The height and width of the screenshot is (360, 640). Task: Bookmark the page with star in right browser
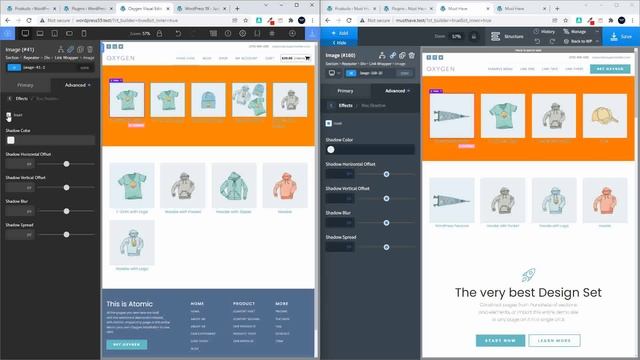pos(565,20)
